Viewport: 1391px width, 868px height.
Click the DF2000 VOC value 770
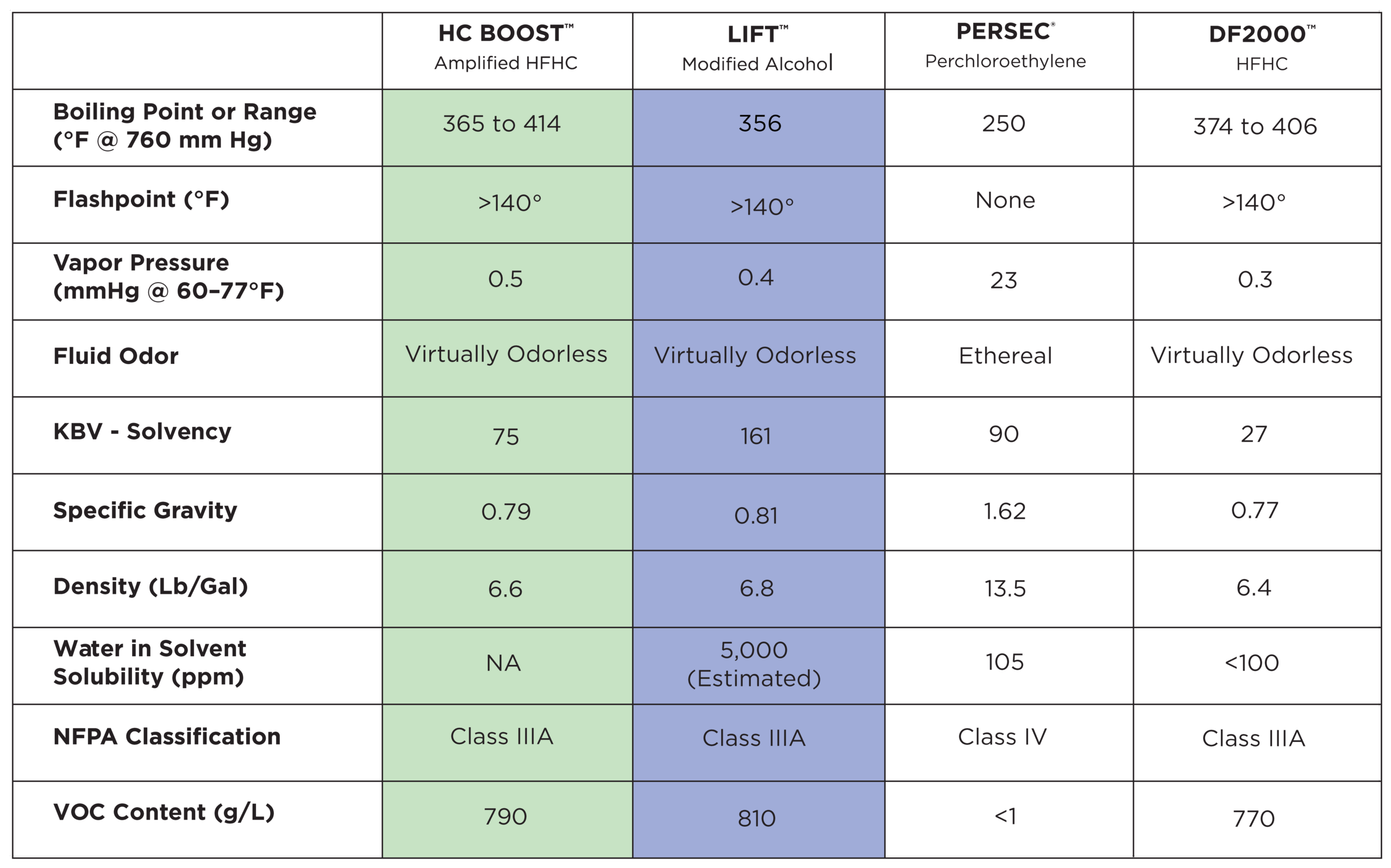coord(1254,819)
